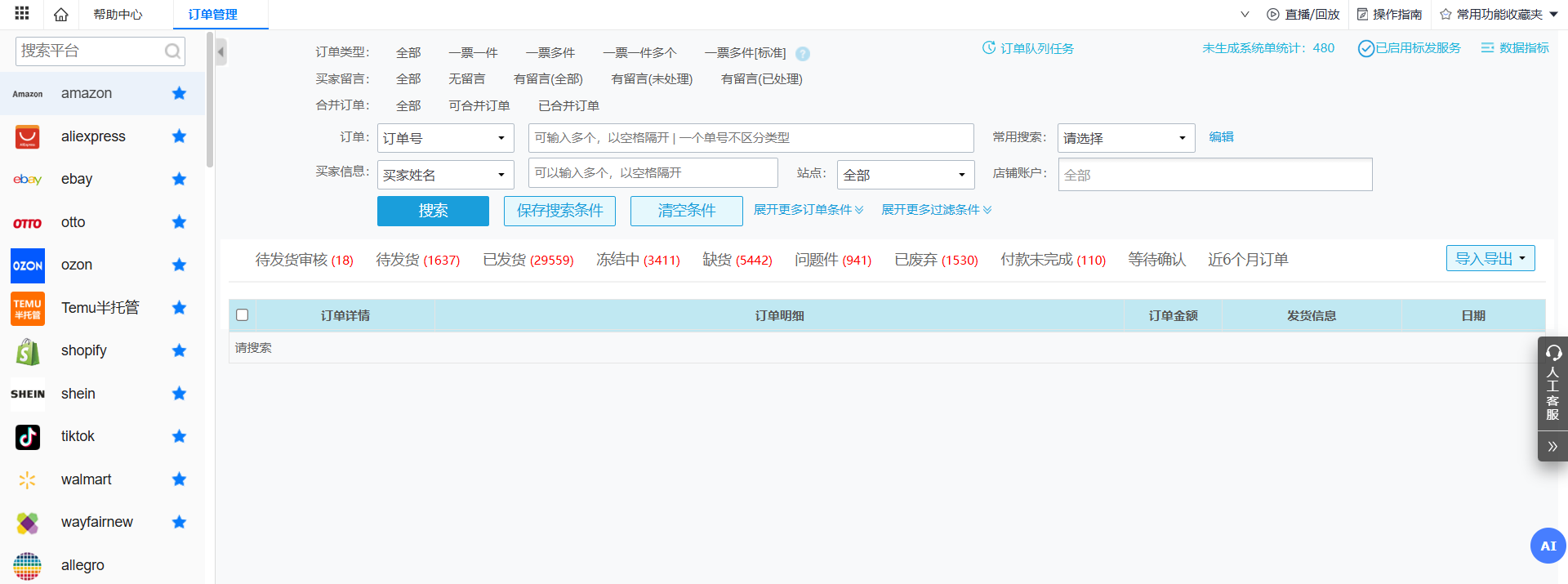Select the shopify platform logo
This screenshot has height=584, width=1568.
click(x=28, y=351)
